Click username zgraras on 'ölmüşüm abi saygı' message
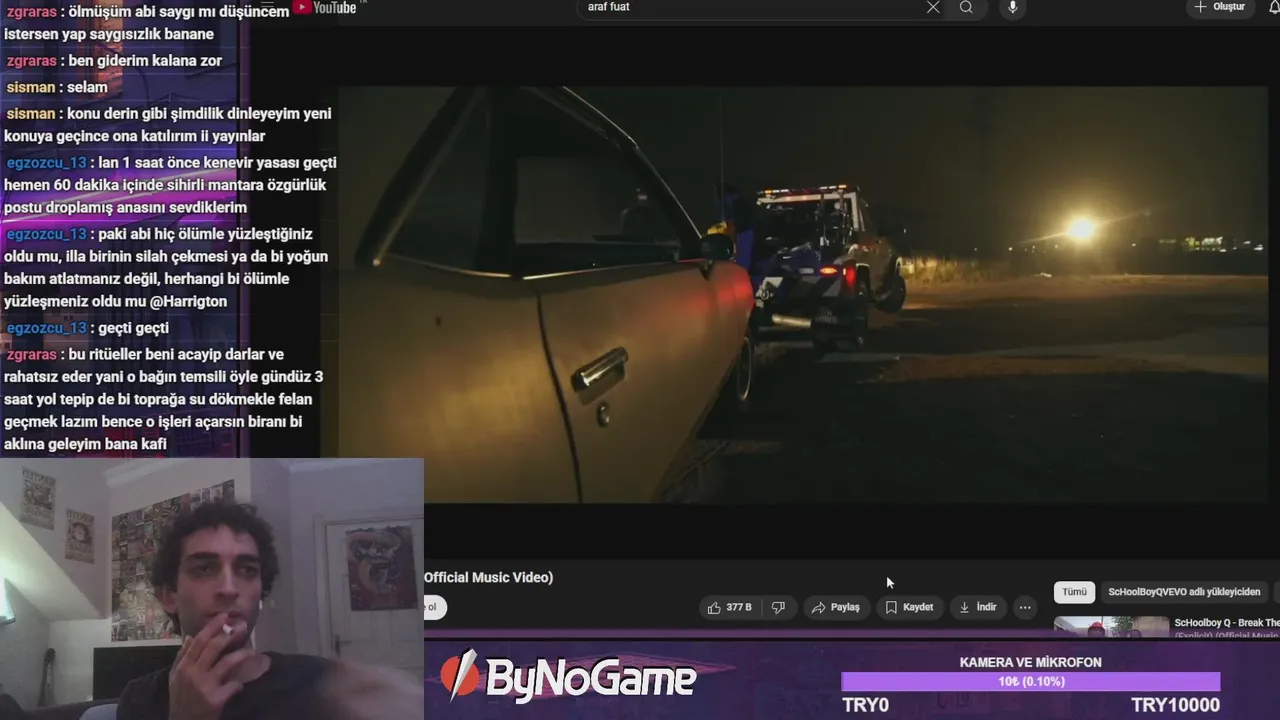 tap(31, 12)
